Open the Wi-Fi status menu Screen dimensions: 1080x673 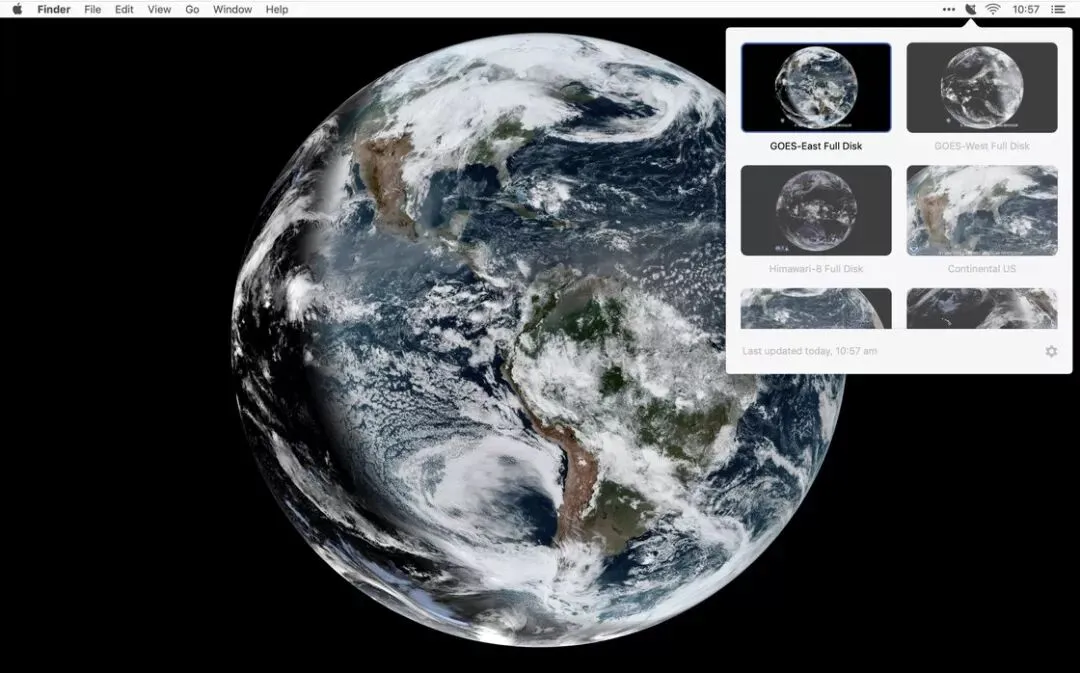click(993, 9)
